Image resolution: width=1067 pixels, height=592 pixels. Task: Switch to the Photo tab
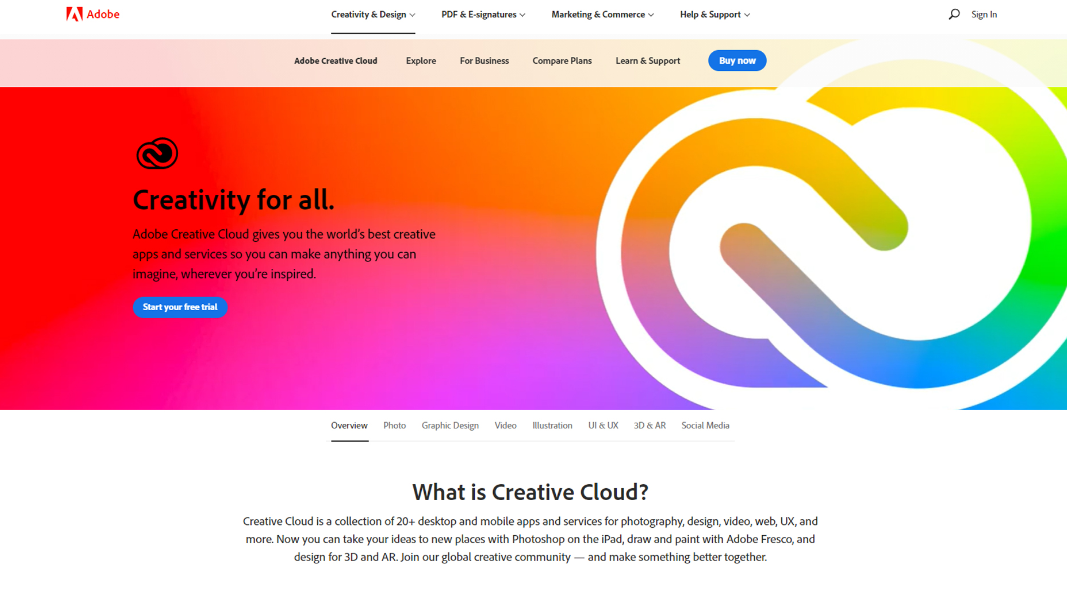point(394,425)
